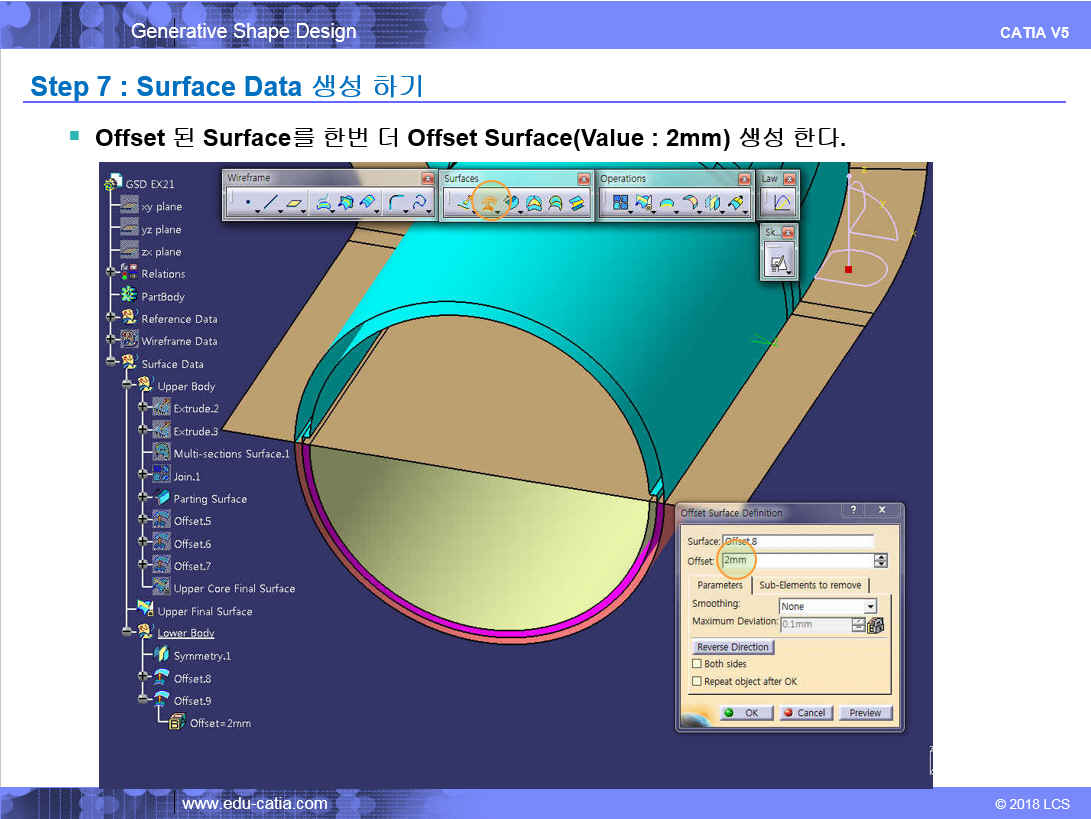The image size is (1091, 819).
Task: Collapse the Upper Body node
Action: (x=127, y=386)
